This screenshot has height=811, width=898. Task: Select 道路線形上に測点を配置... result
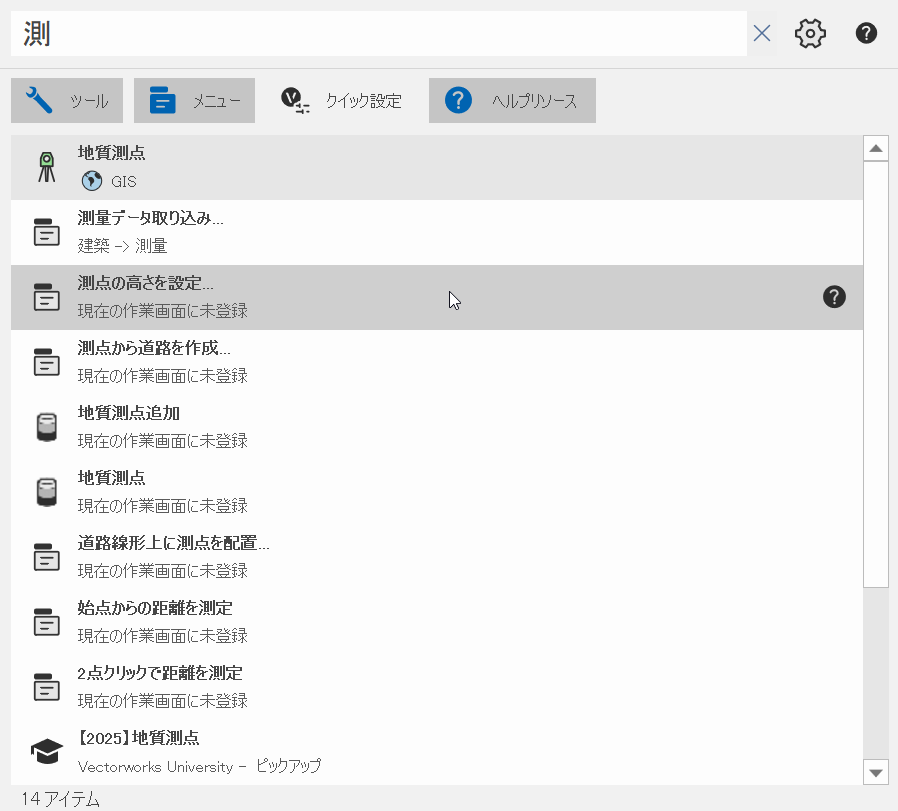(436, 557)
